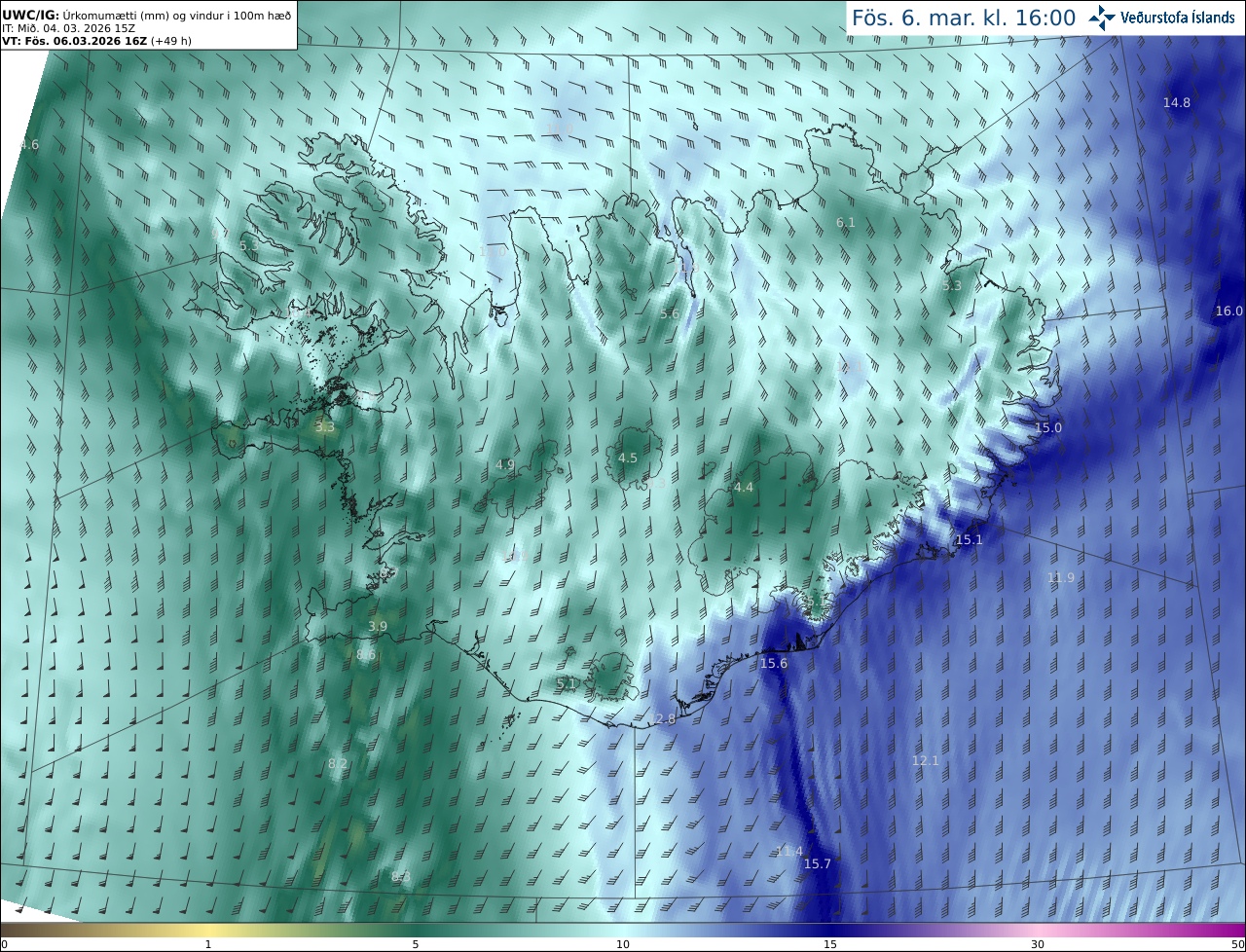Click the colour scale label 0
1246x952 pixels.
coord(4,944)
